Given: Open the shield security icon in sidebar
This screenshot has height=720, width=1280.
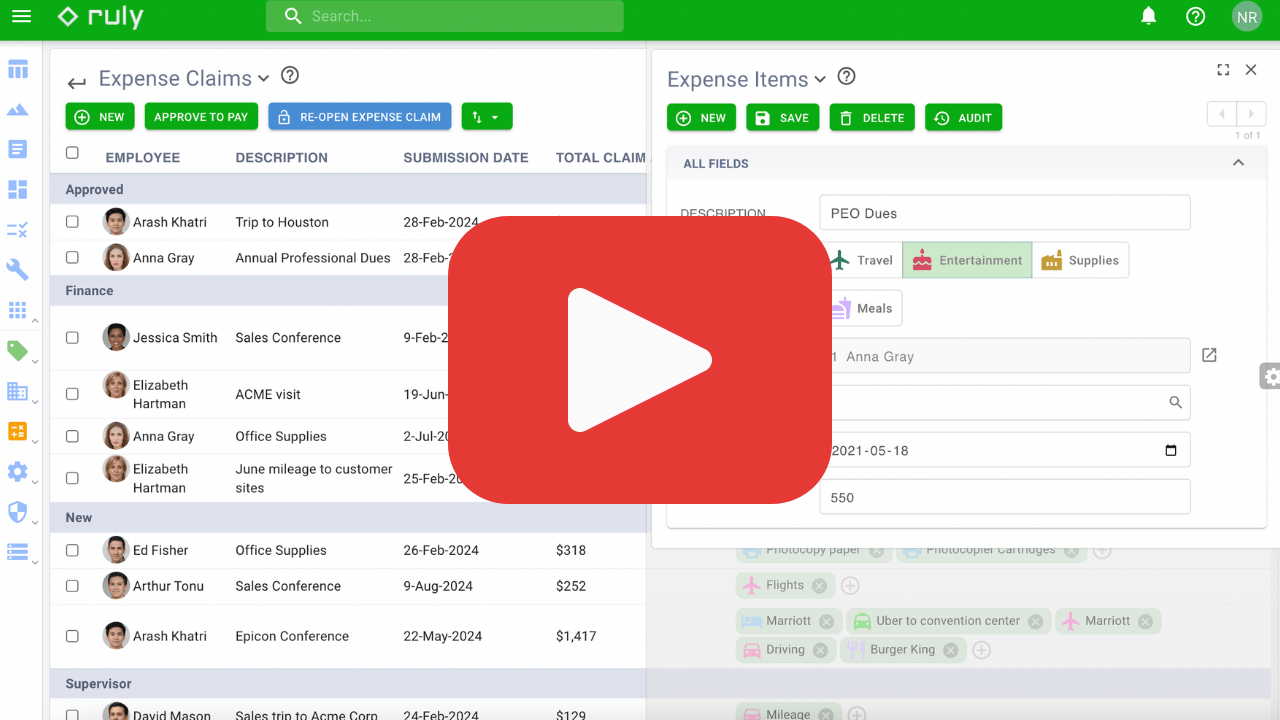Looking at the screenshot, I should [x=18, y=512].
